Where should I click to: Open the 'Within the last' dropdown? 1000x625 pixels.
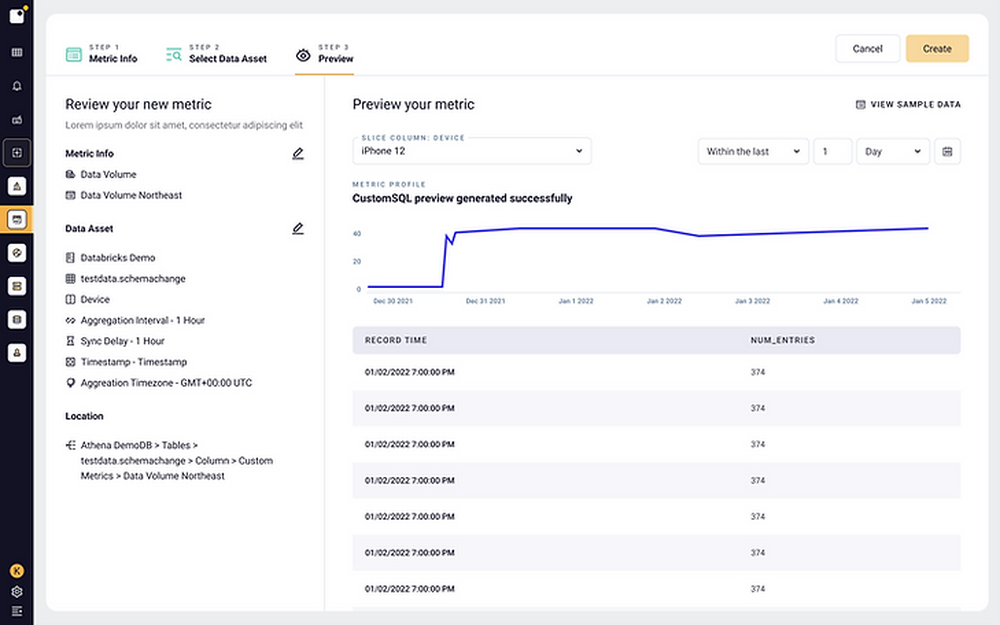point(753,152)
